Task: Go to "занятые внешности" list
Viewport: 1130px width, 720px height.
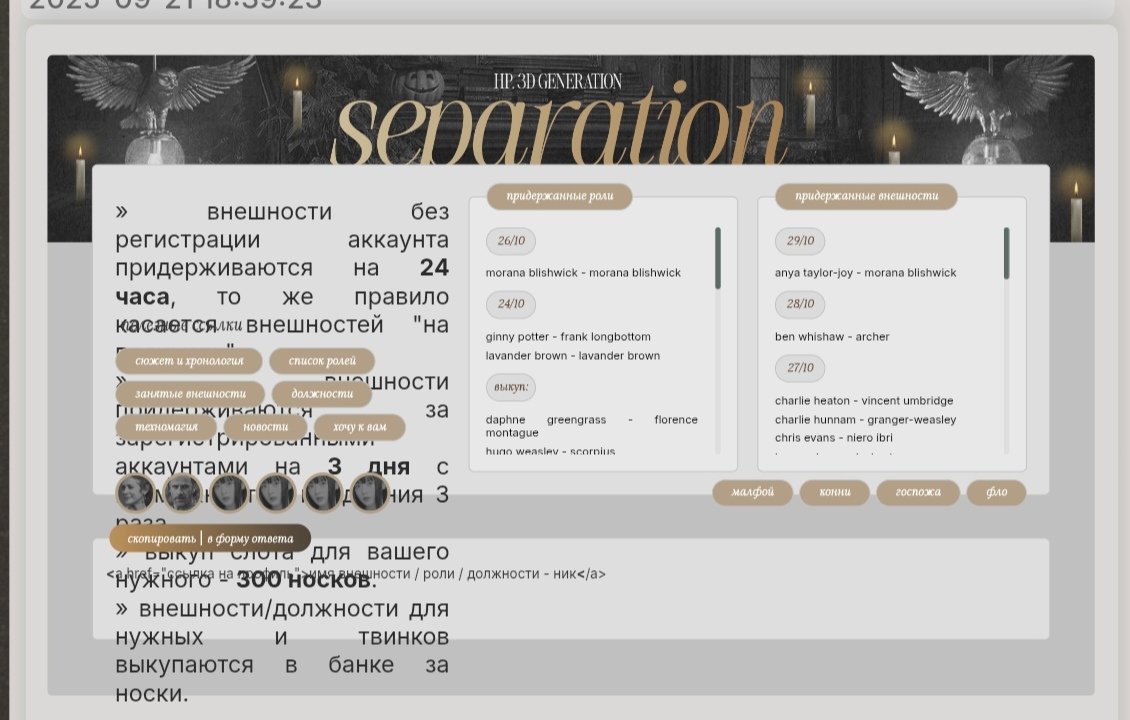Action: [190, 394]
